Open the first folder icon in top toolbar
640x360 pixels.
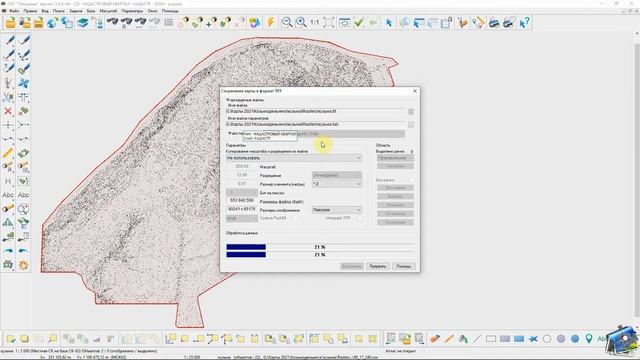10,22
